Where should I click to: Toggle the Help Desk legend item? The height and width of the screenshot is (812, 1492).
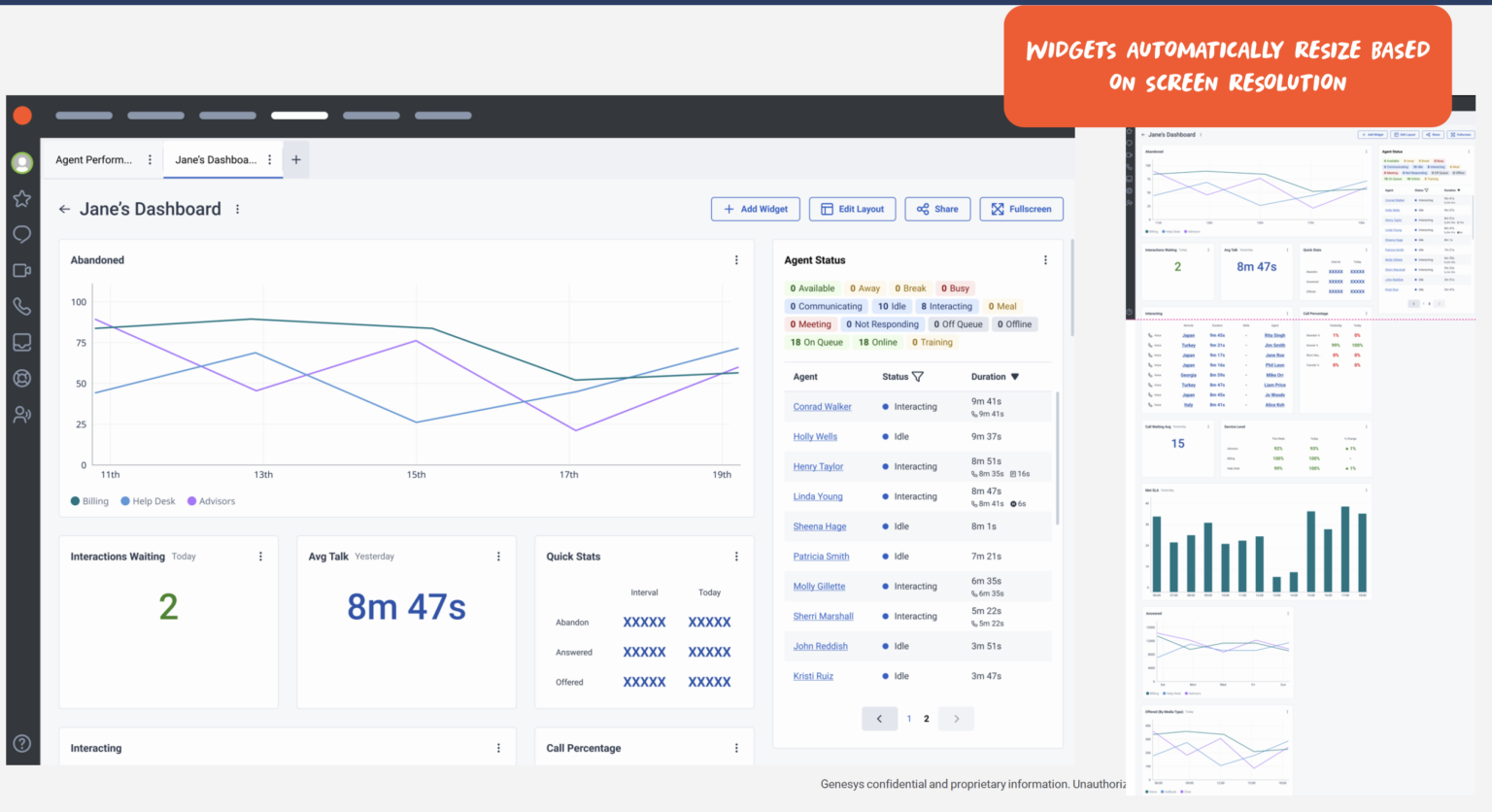pos(148,500)
